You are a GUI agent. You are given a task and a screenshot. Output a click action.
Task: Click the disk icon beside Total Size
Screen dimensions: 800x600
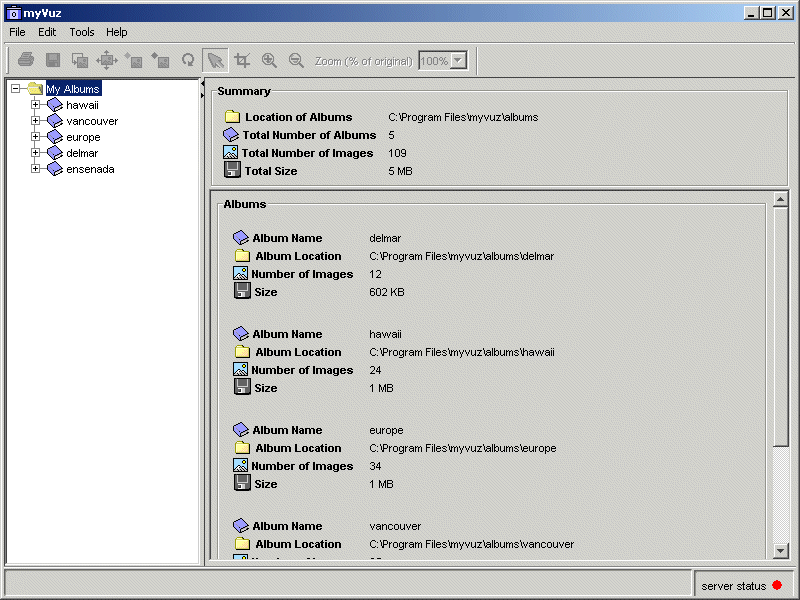click(x=232, y=170)
